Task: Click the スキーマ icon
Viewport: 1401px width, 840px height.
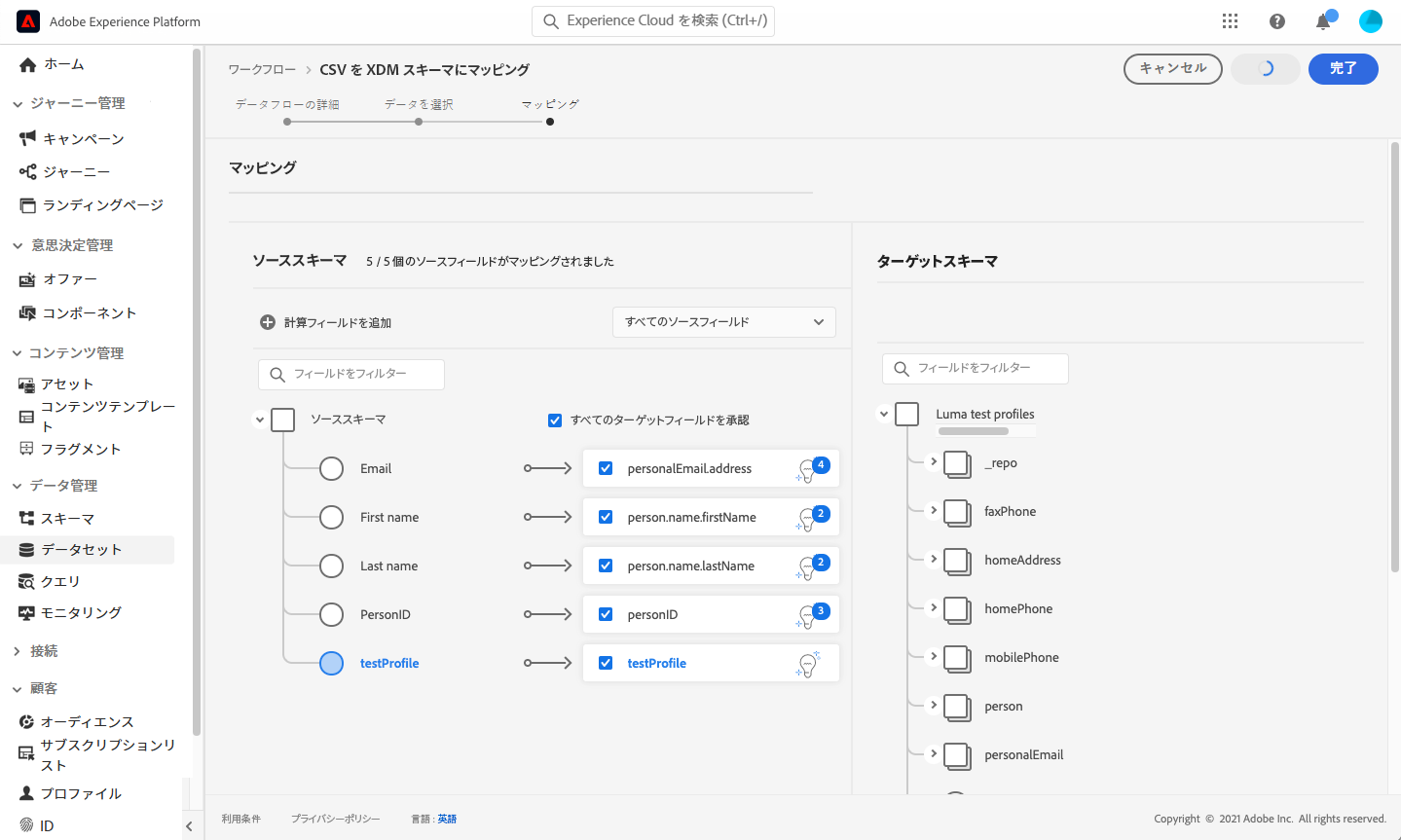Action: 26,519
